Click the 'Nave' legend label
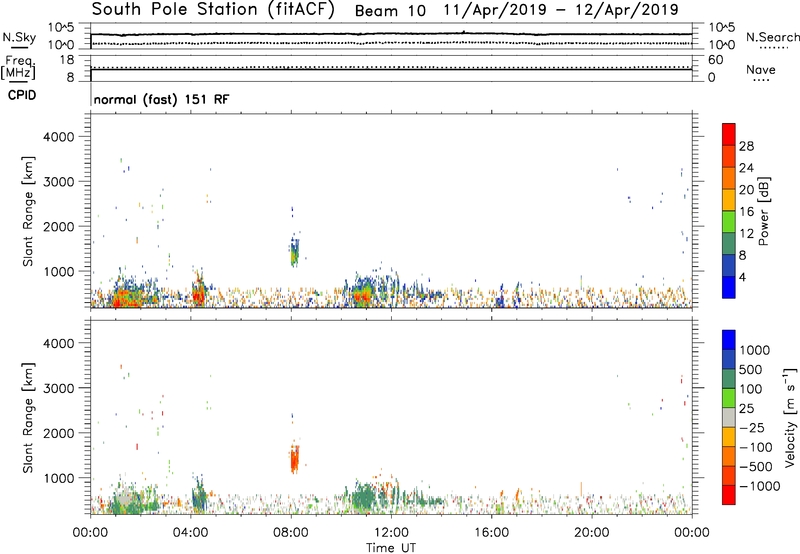The height and width of the screenshot is (554, 800). pos(761,69)
